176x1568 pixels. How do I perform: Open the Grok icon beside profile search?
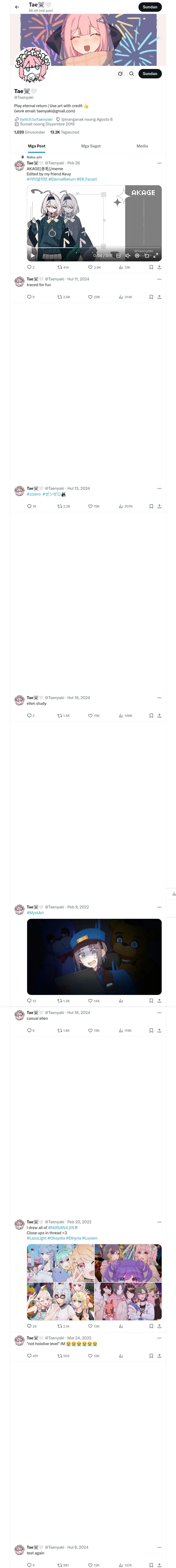click(120, 74)
